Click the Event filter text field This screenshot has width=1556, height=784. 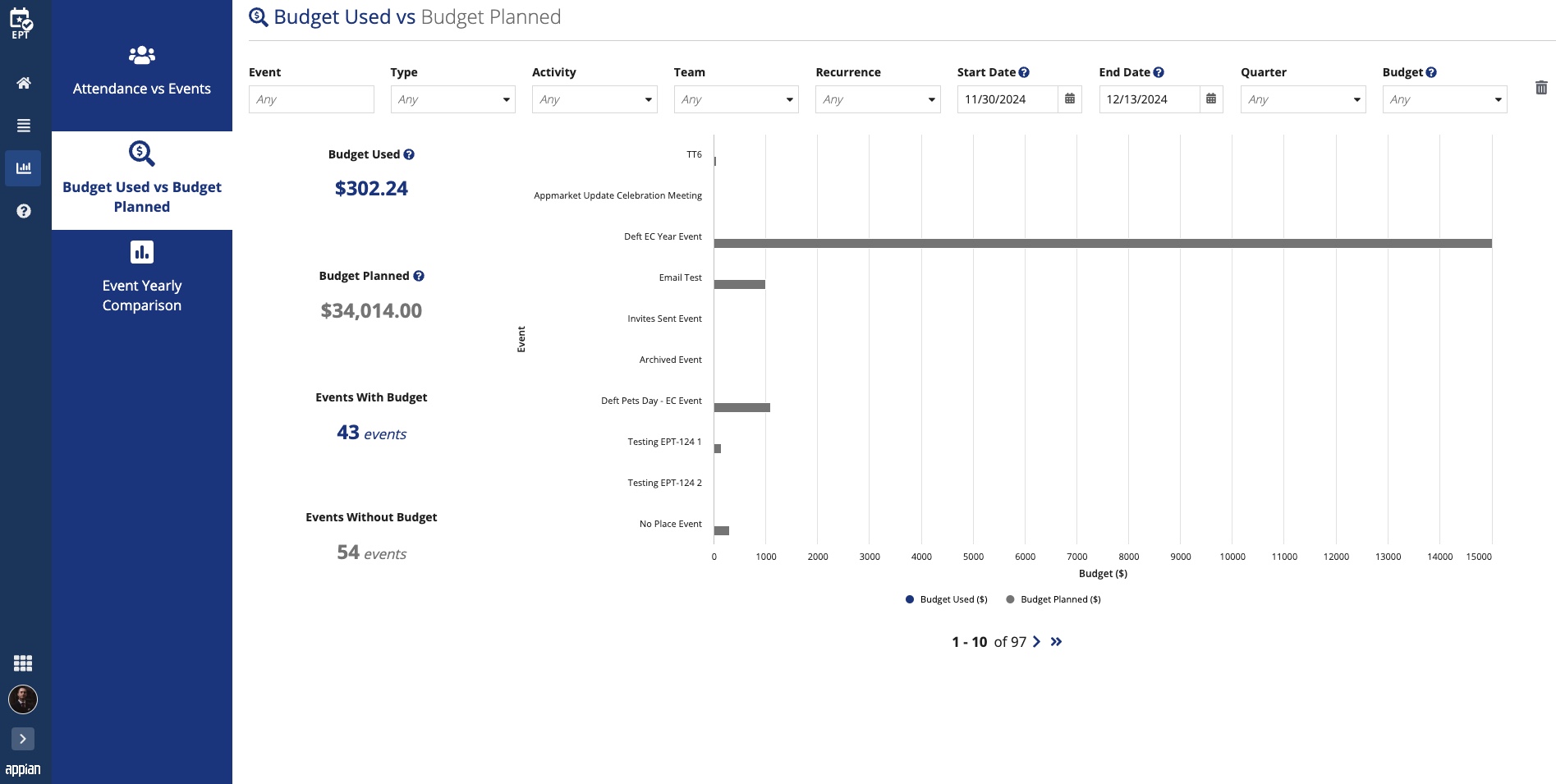pyautogui.click(x=311, y=99)
